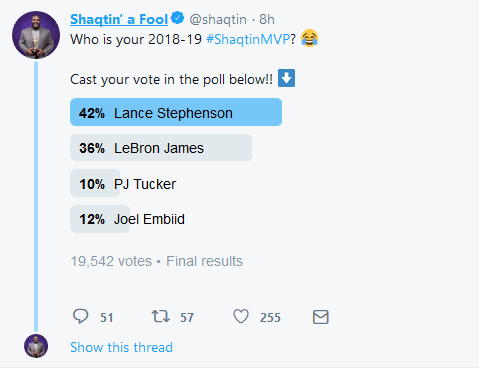Click the @shaqtin handle

218,19
